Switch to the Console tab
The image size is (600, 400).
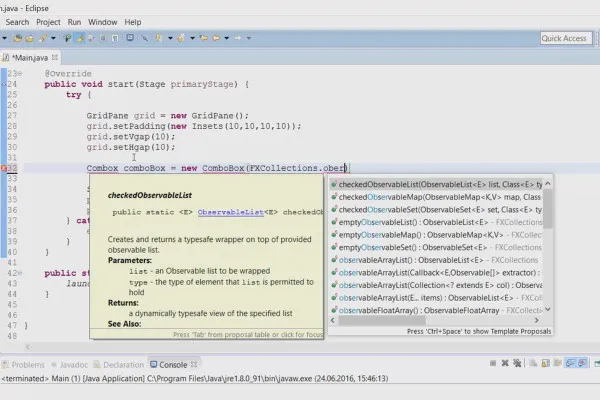click(x=169, y=365)
